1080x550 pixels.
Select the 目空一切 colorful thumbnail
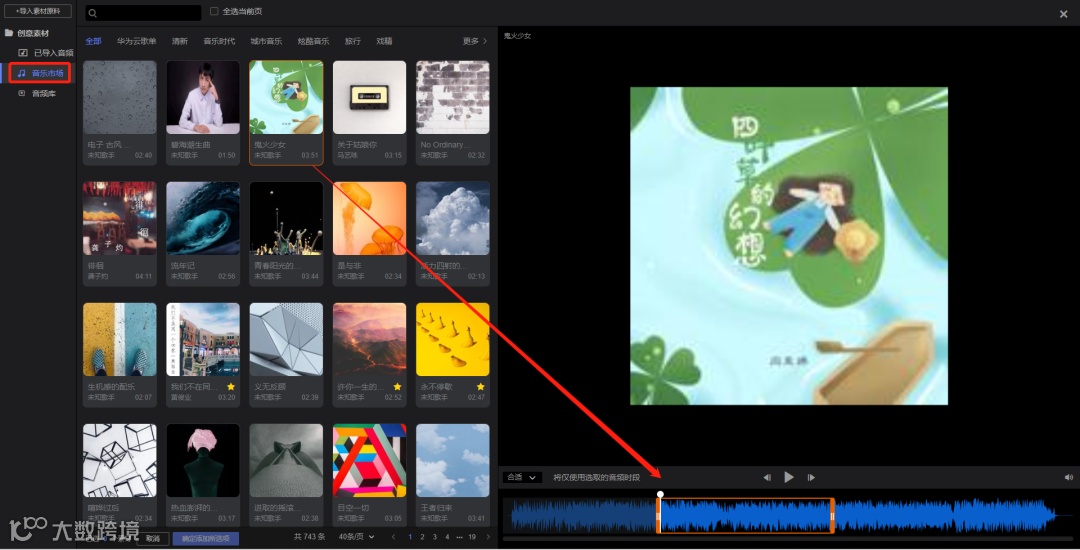tap(370, 461)
